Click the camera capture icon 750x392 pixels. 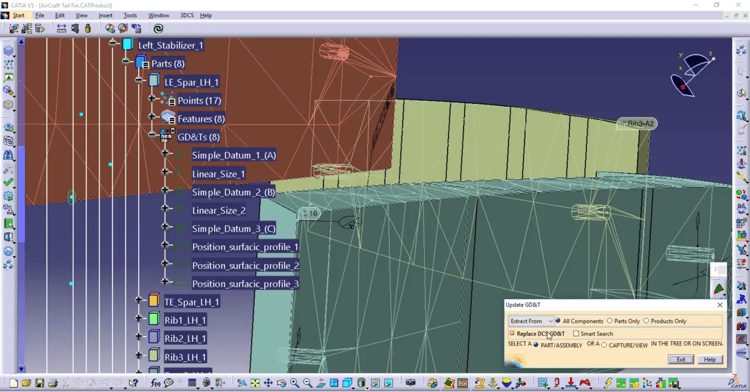[410, 382]
